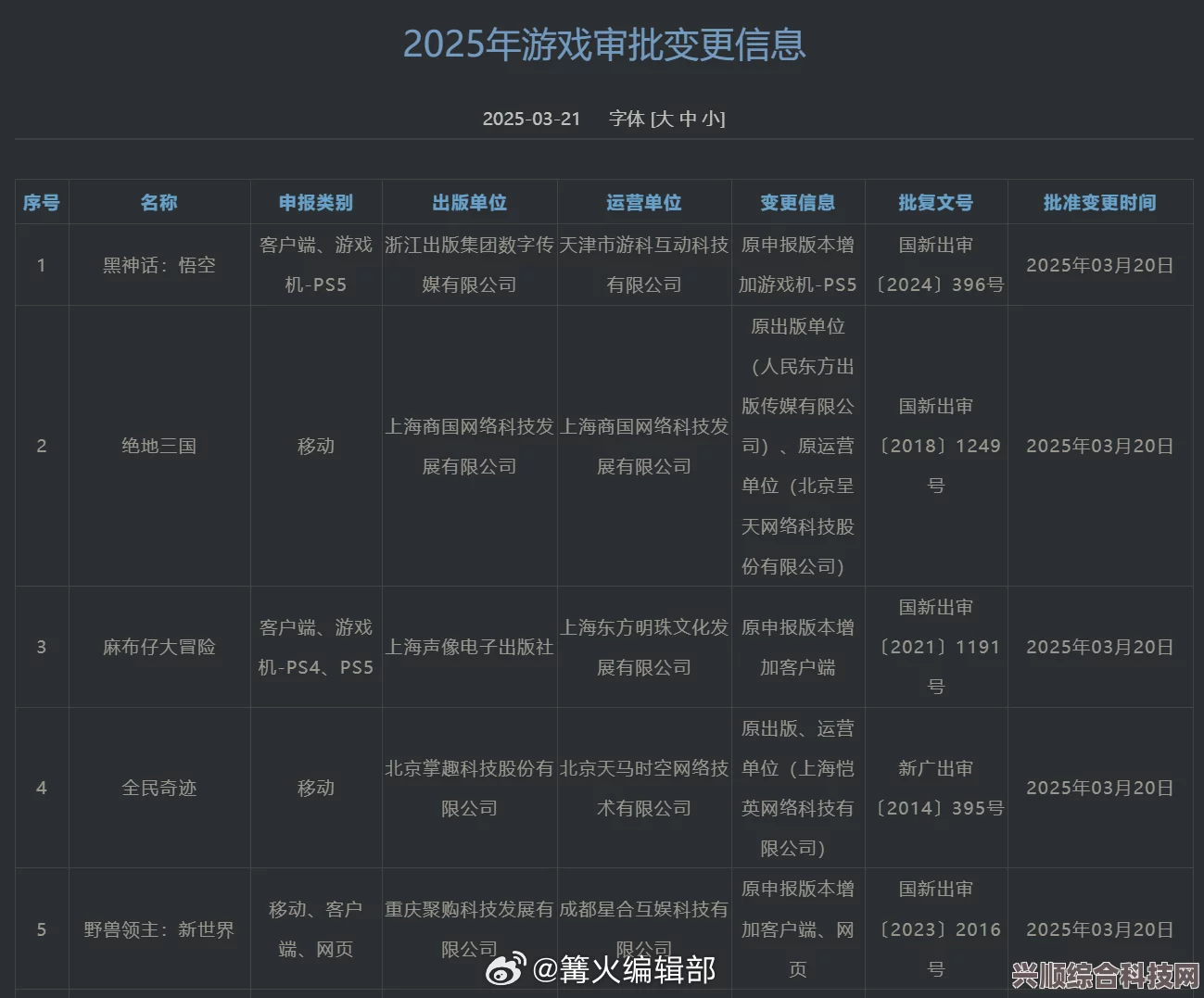Click 移动 category in 全民奇迹 row
Image resolution: width=1204 pixels, height=998 pixels.
[316, 788]
